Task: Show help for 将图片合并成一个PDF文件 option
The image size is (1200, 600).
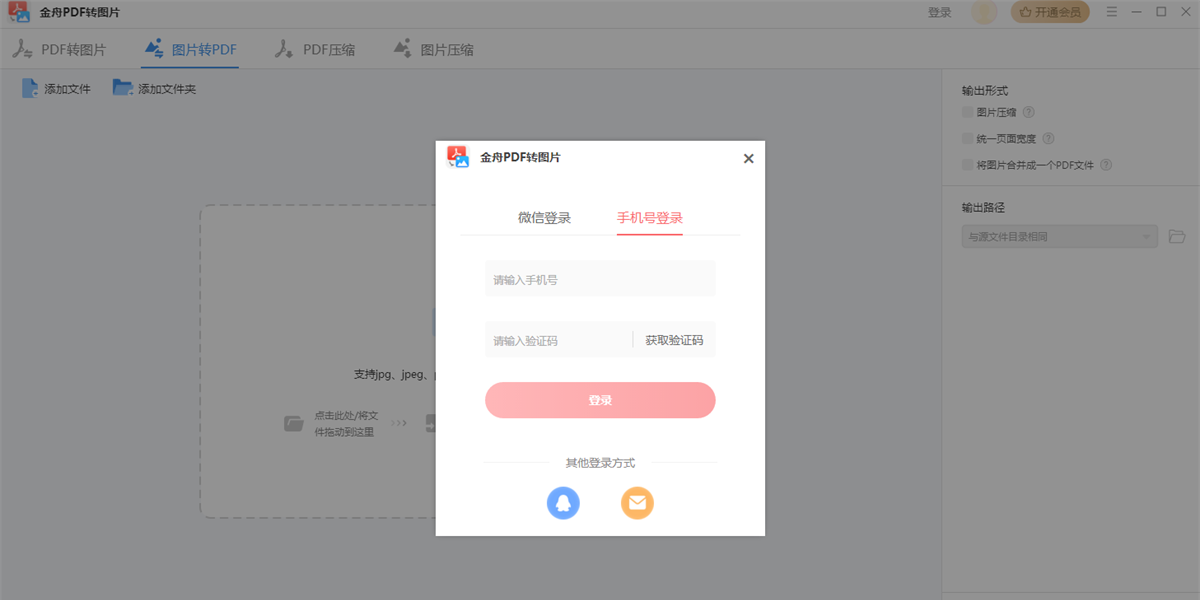Action: (x=1106, y=165)
